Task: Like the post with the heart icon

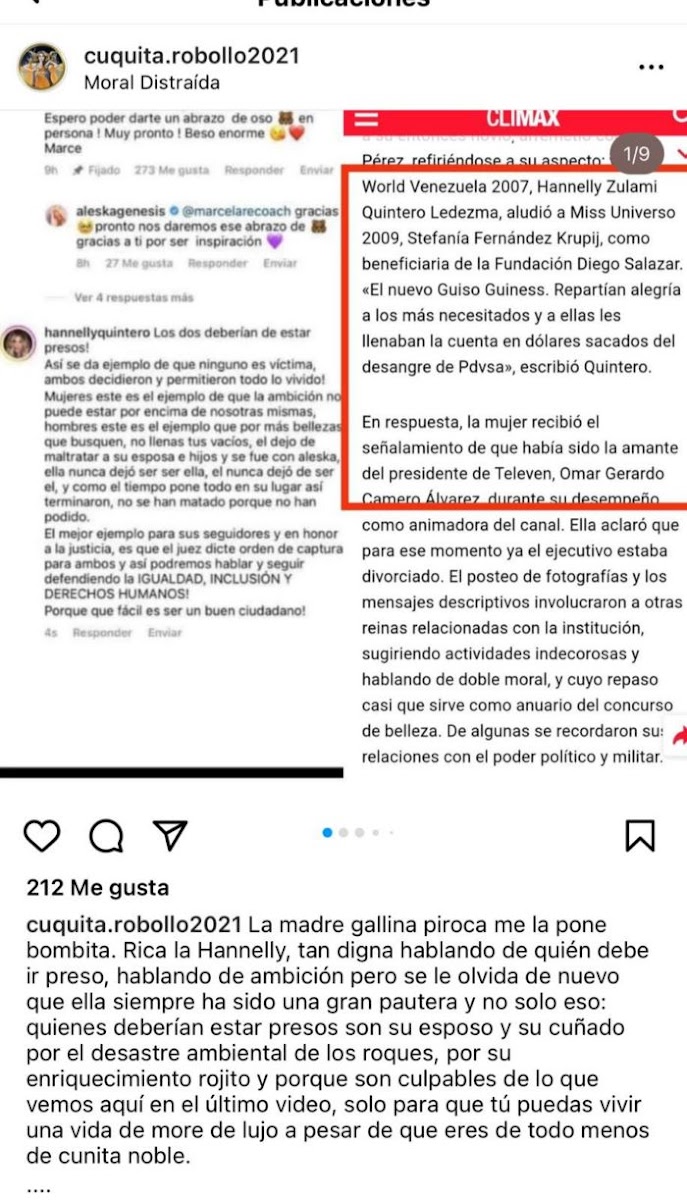Action: pos(42,834)
